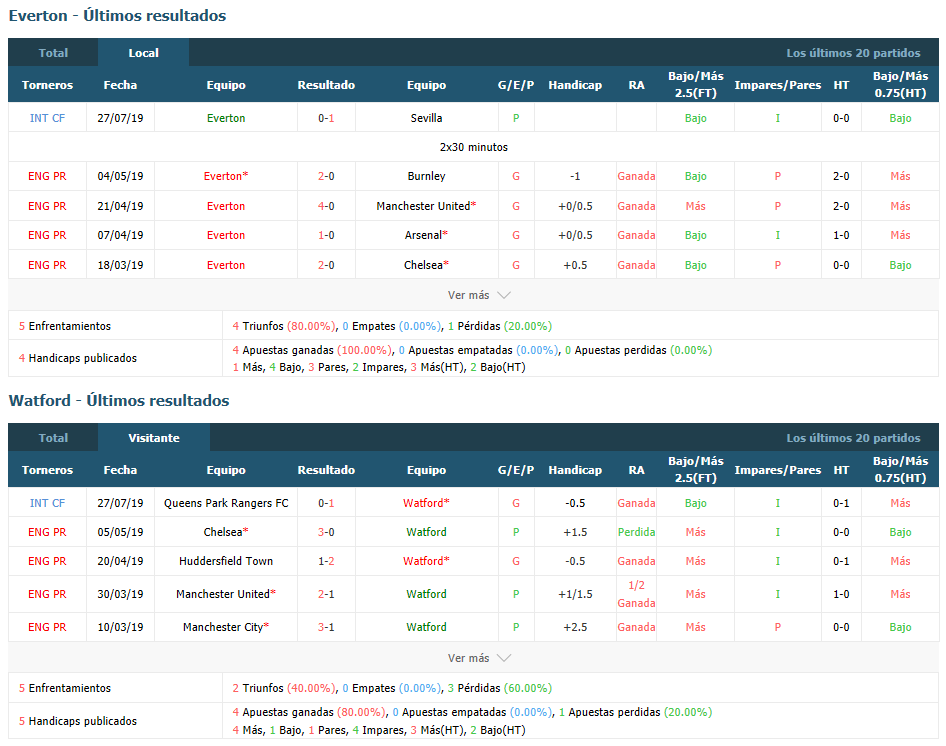The width and height of the screenshot is (946, 746).
Task: Click Watford - Últimos resultados heading
Action: coord(119,401)
